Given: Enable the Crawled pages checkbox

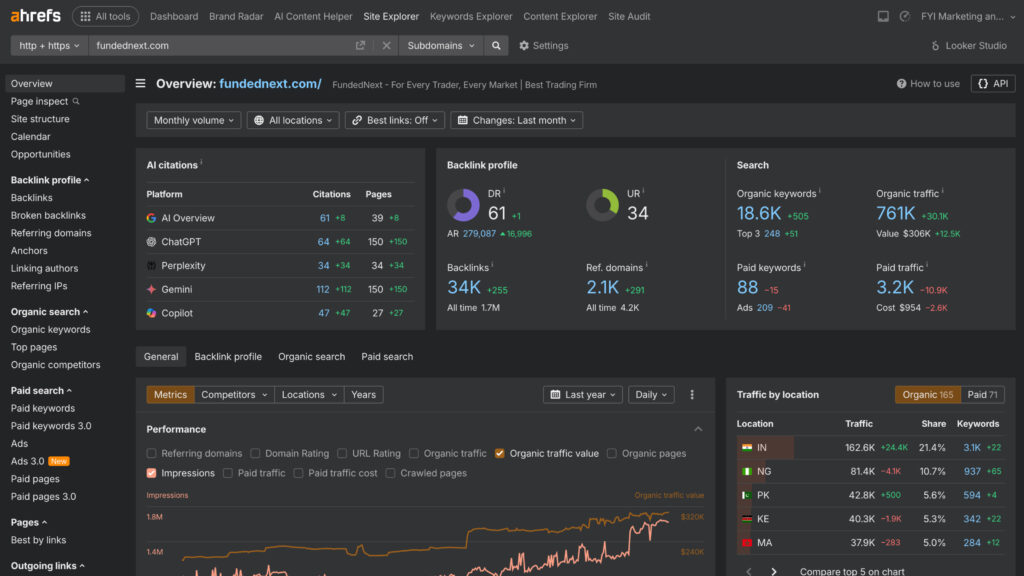Looking at the screenshot, I should coord(391,473).
